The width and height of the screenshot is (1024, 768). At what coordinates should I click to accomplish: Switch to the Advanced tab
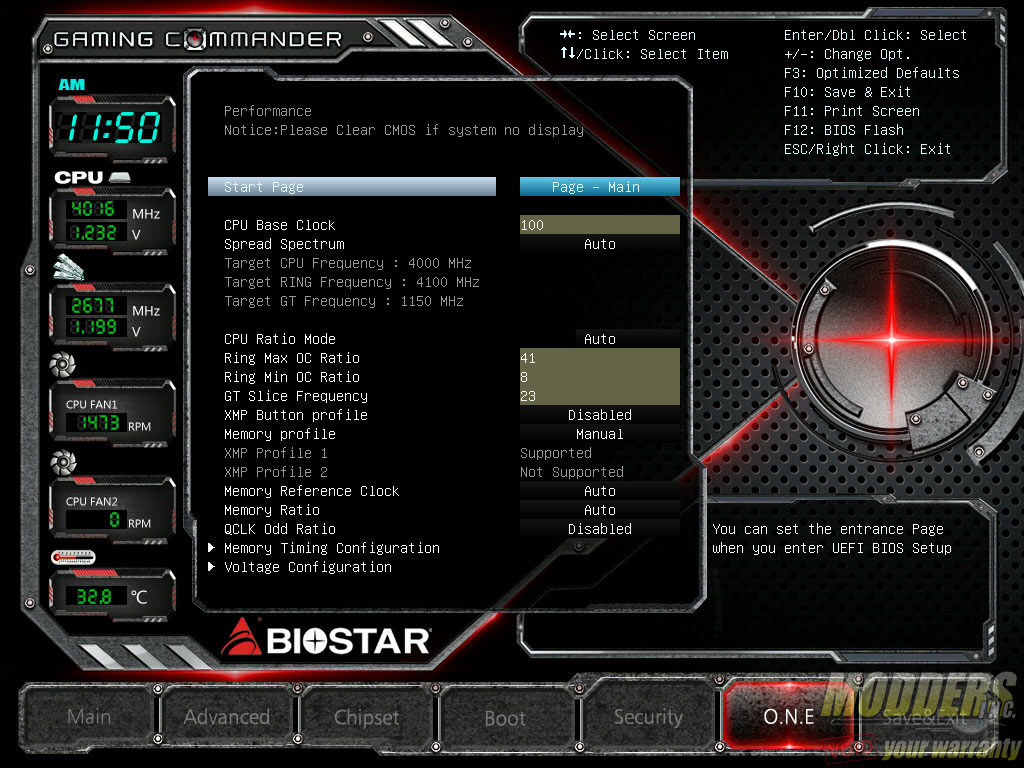click(227, 716)
